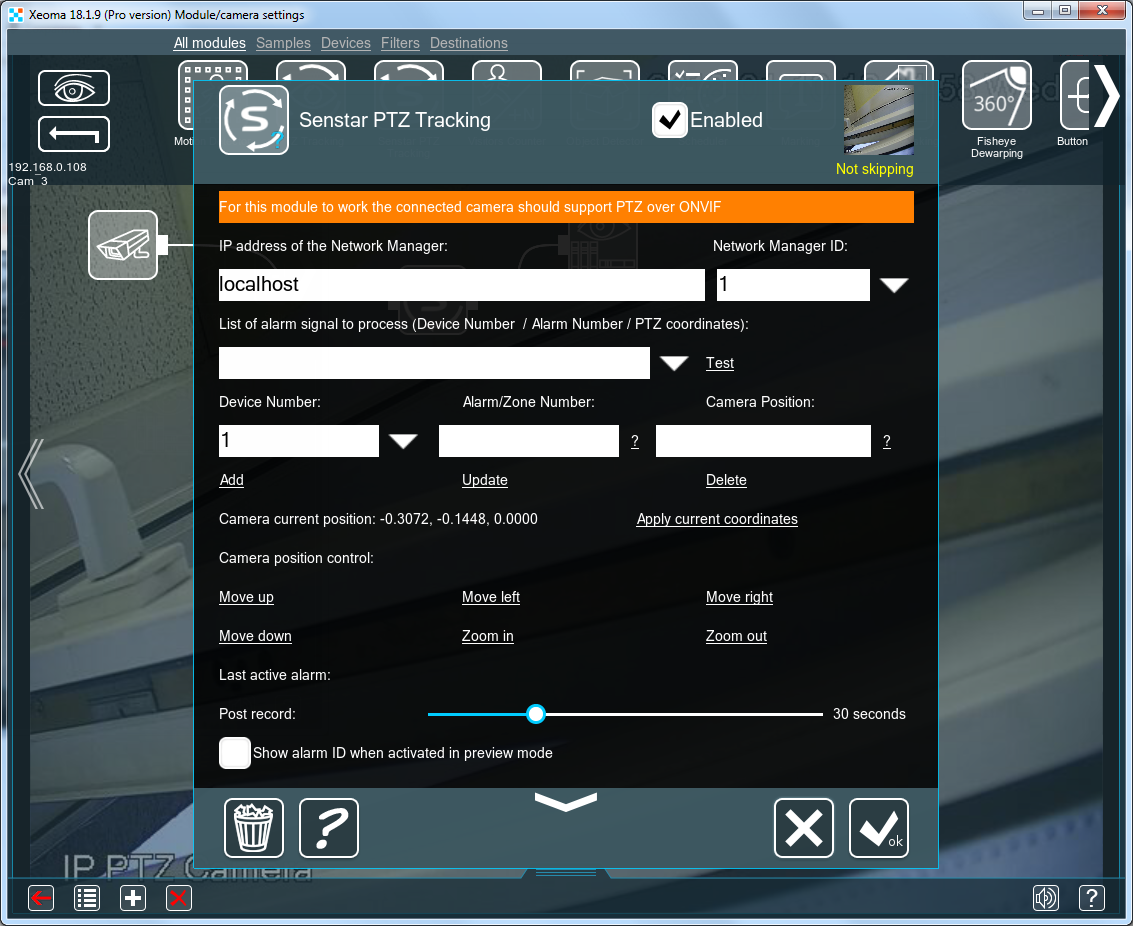This screenshot has height=926, width=1133.
Task: Click the Senstar PTZ Tracking module icon
Action: [254, 120]
